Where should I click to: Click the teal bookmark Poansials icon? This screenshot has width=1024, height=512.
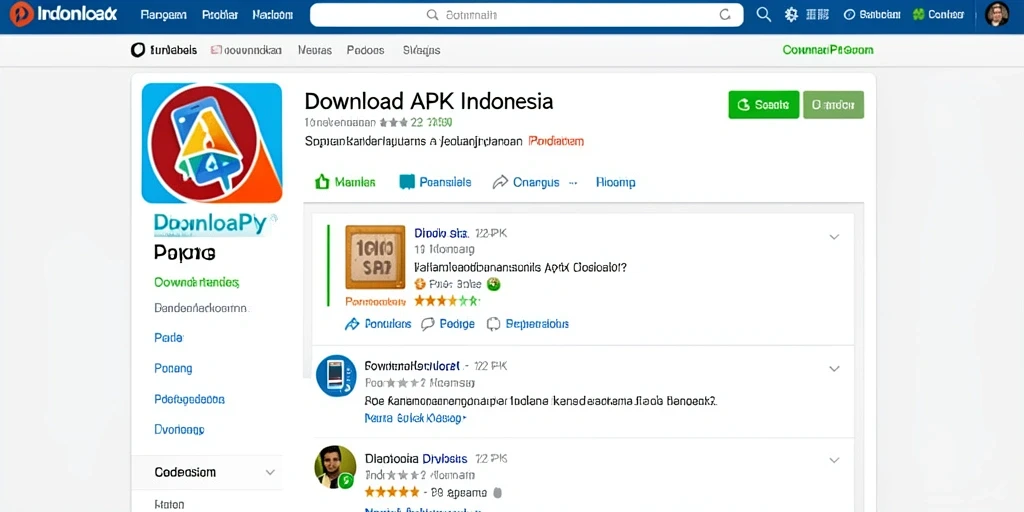(x=407, y=182)
